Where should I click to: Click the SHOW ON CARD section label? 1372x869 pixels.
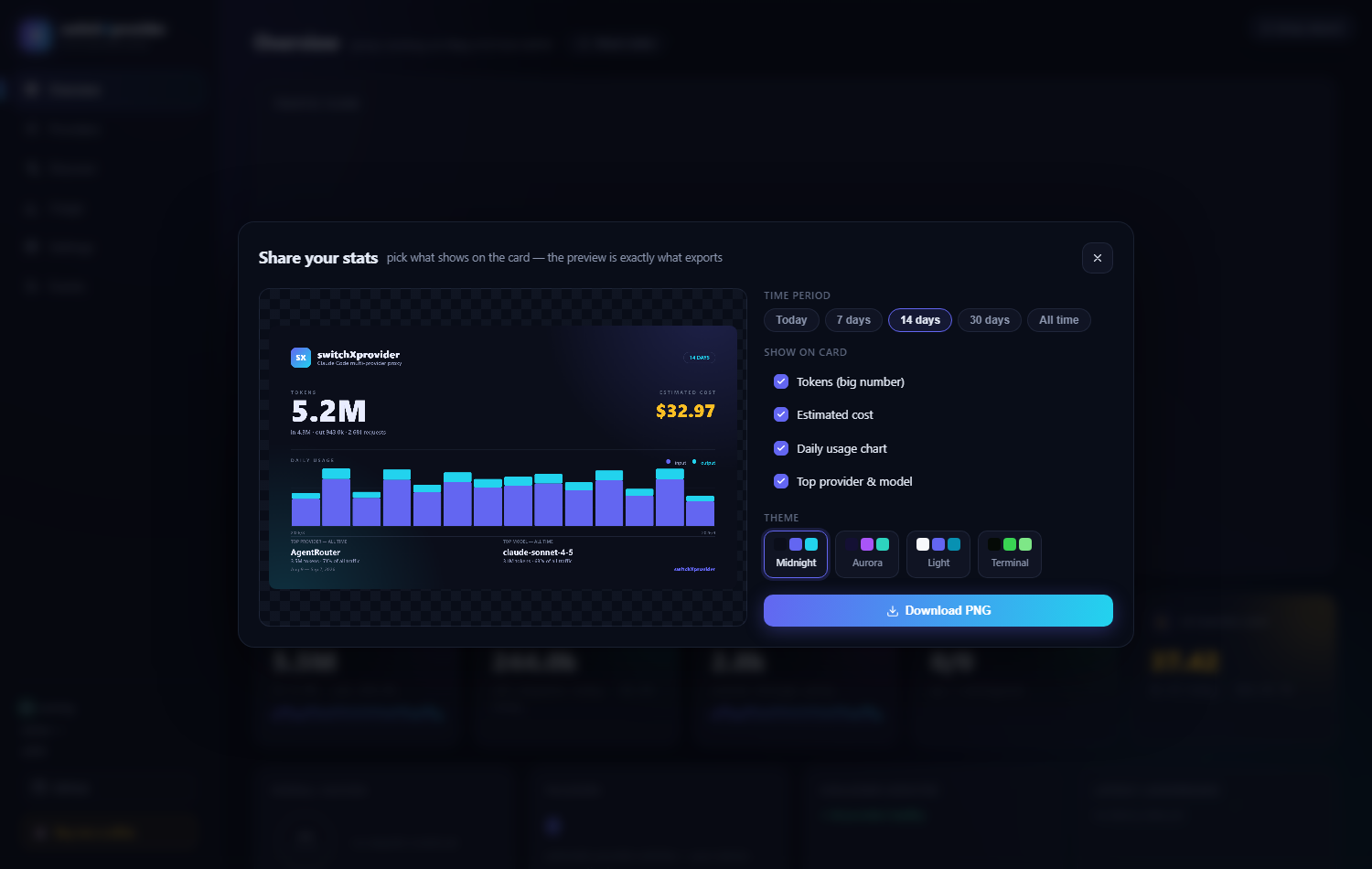pos(805,352)
